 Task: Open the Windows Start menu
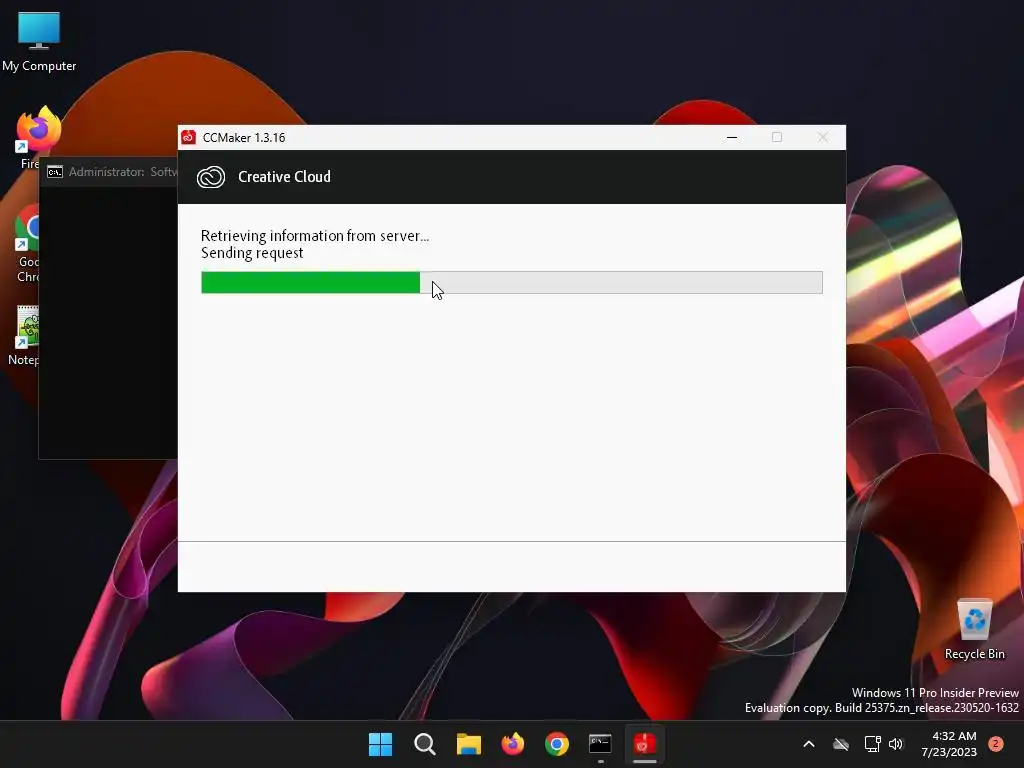click(380, 744)
